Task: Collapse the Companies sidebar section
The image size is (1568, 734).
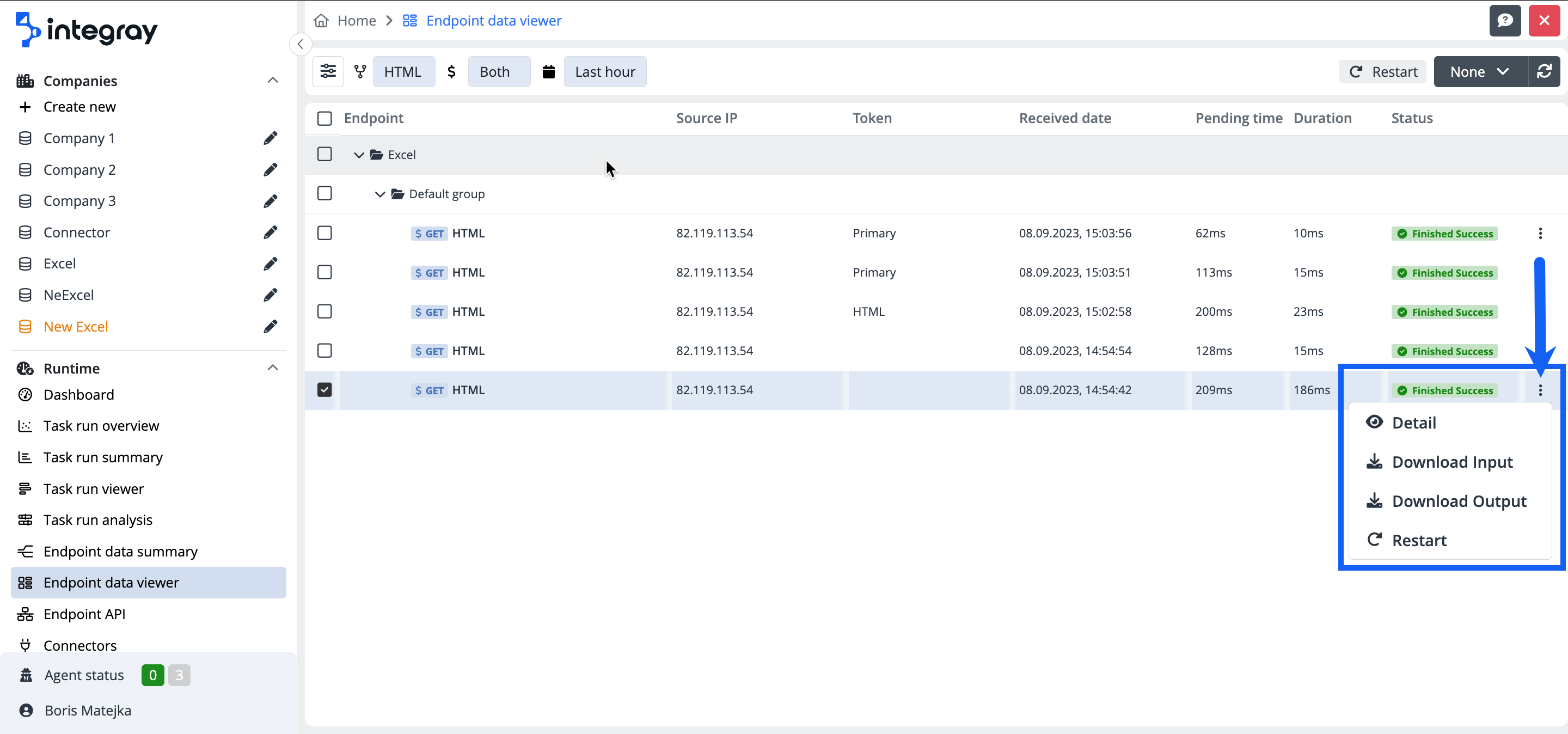Action: click(273, 81)
